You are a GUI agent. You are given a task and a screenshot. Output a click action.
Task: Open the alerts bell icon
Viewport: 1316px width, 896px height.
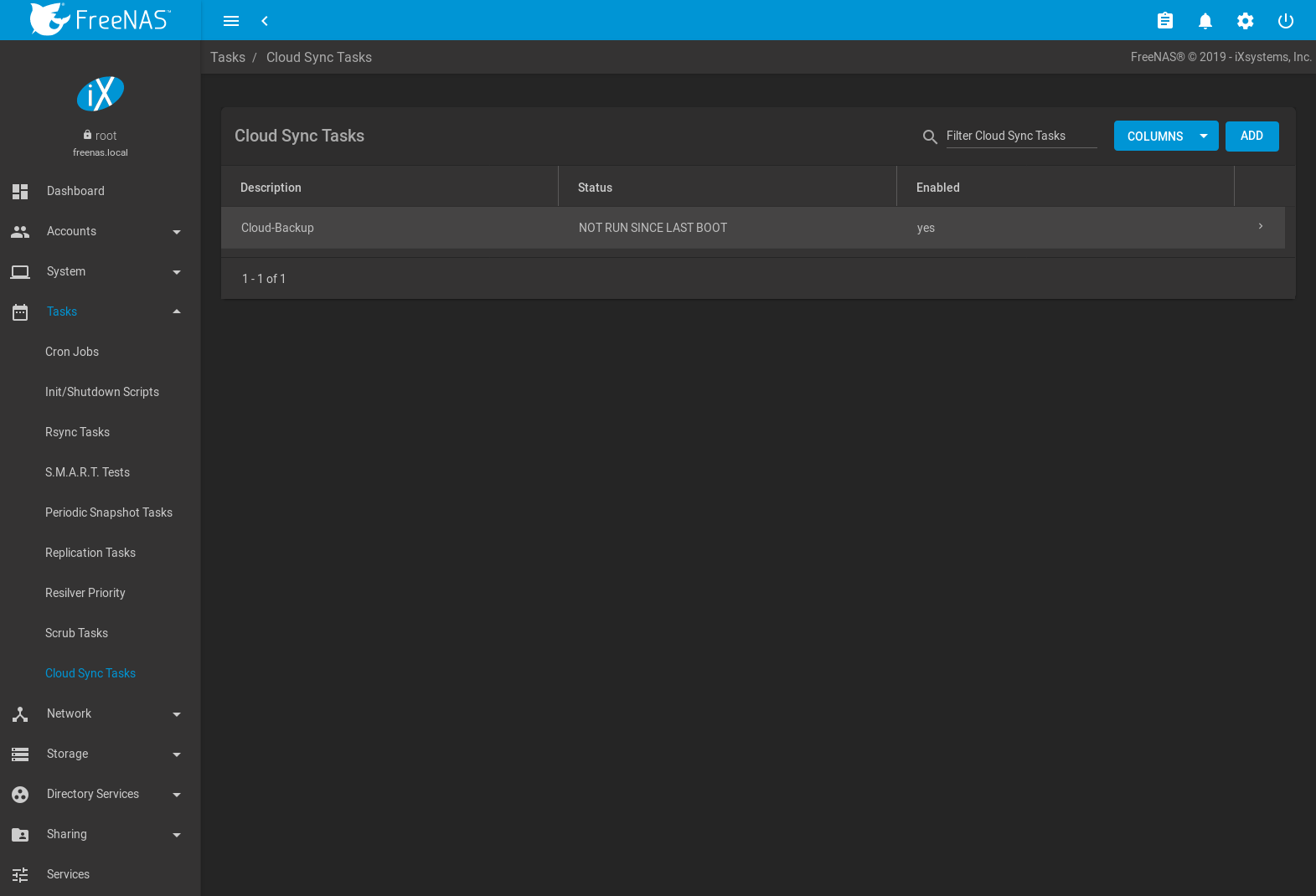[x=1205, y=21]
